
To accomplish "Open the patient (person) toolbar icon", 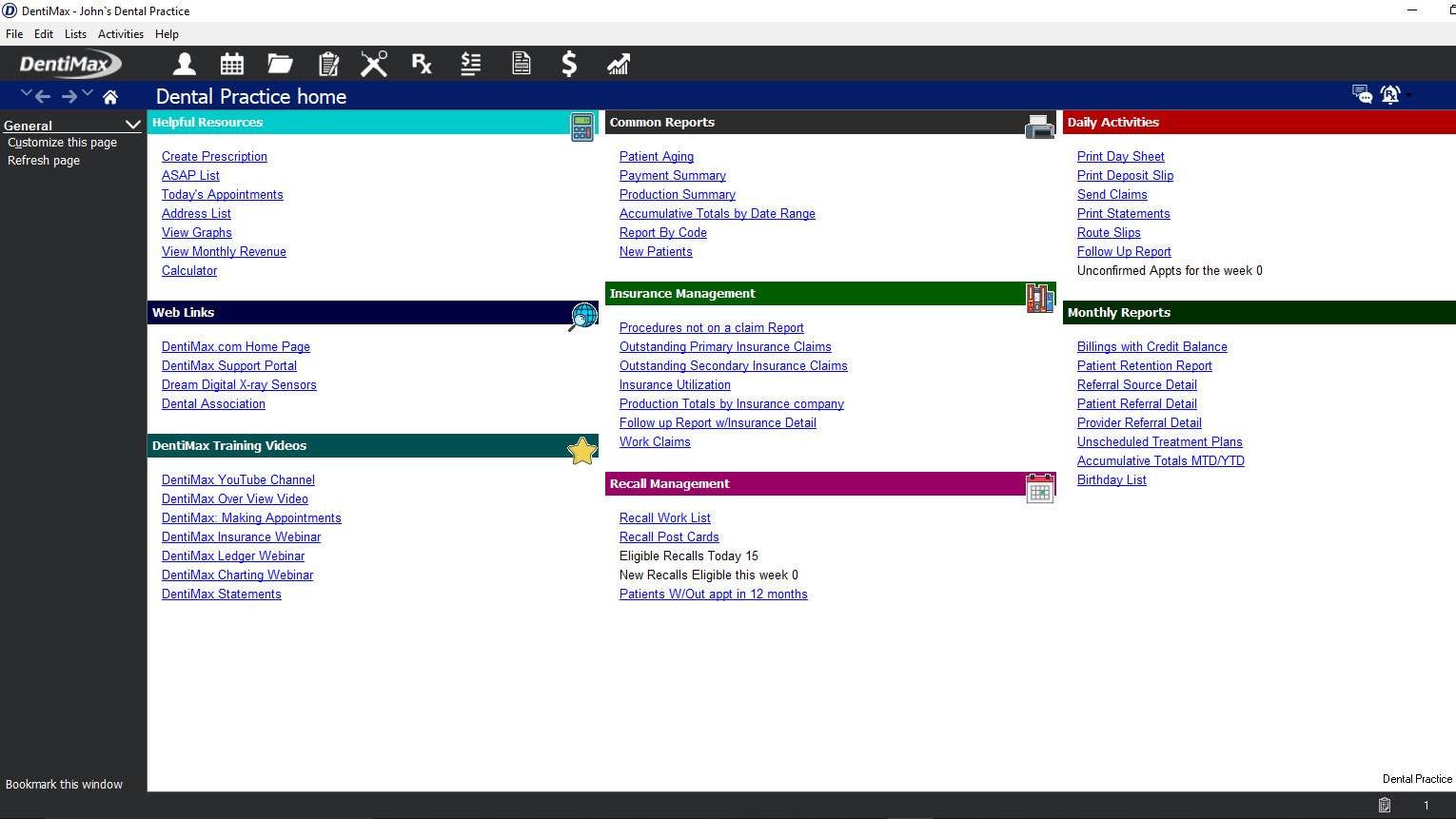I will (185, 64).
